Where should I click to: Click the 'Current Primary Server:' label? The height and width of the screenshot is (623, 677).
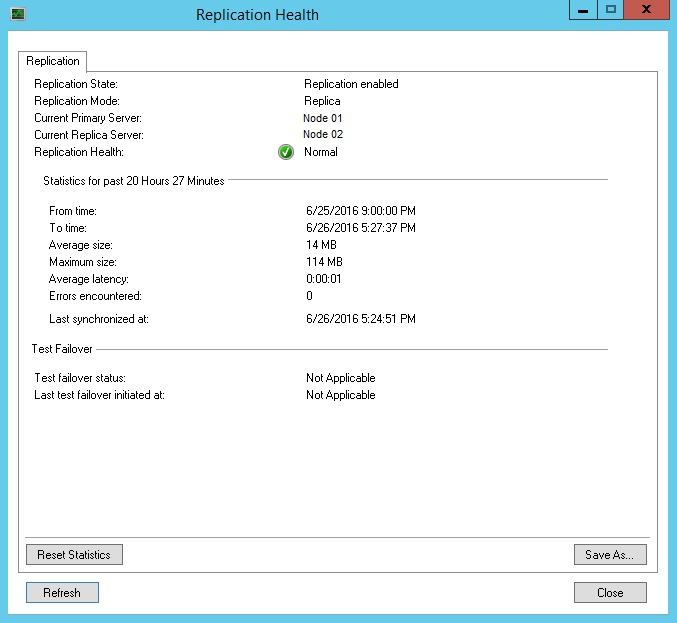click(x=88, y=118)
